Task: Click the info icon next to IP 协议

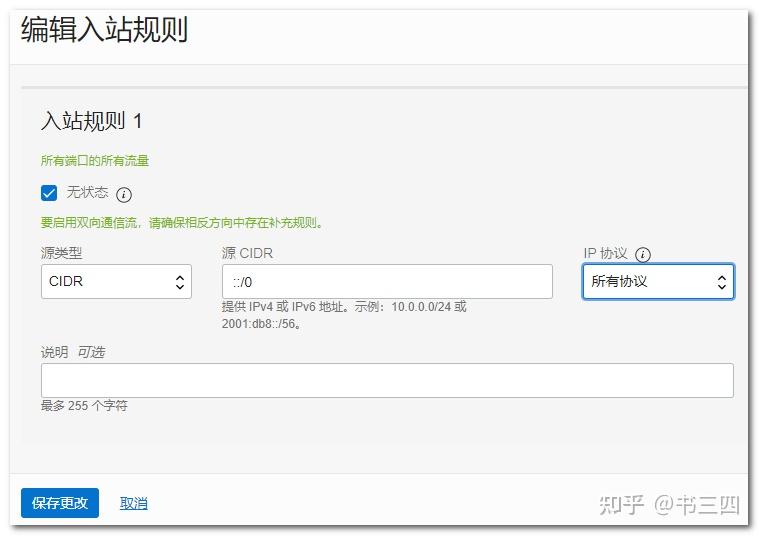Action: (x=643, y=255)
